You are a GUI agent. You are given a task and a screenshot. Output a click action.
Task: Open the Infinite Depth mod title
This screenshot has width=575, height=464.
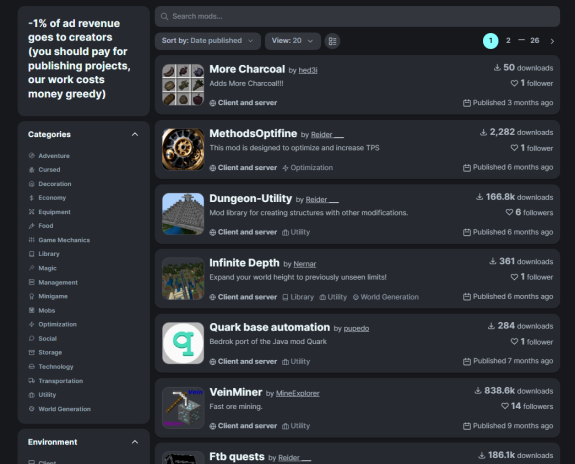(244, 263)
